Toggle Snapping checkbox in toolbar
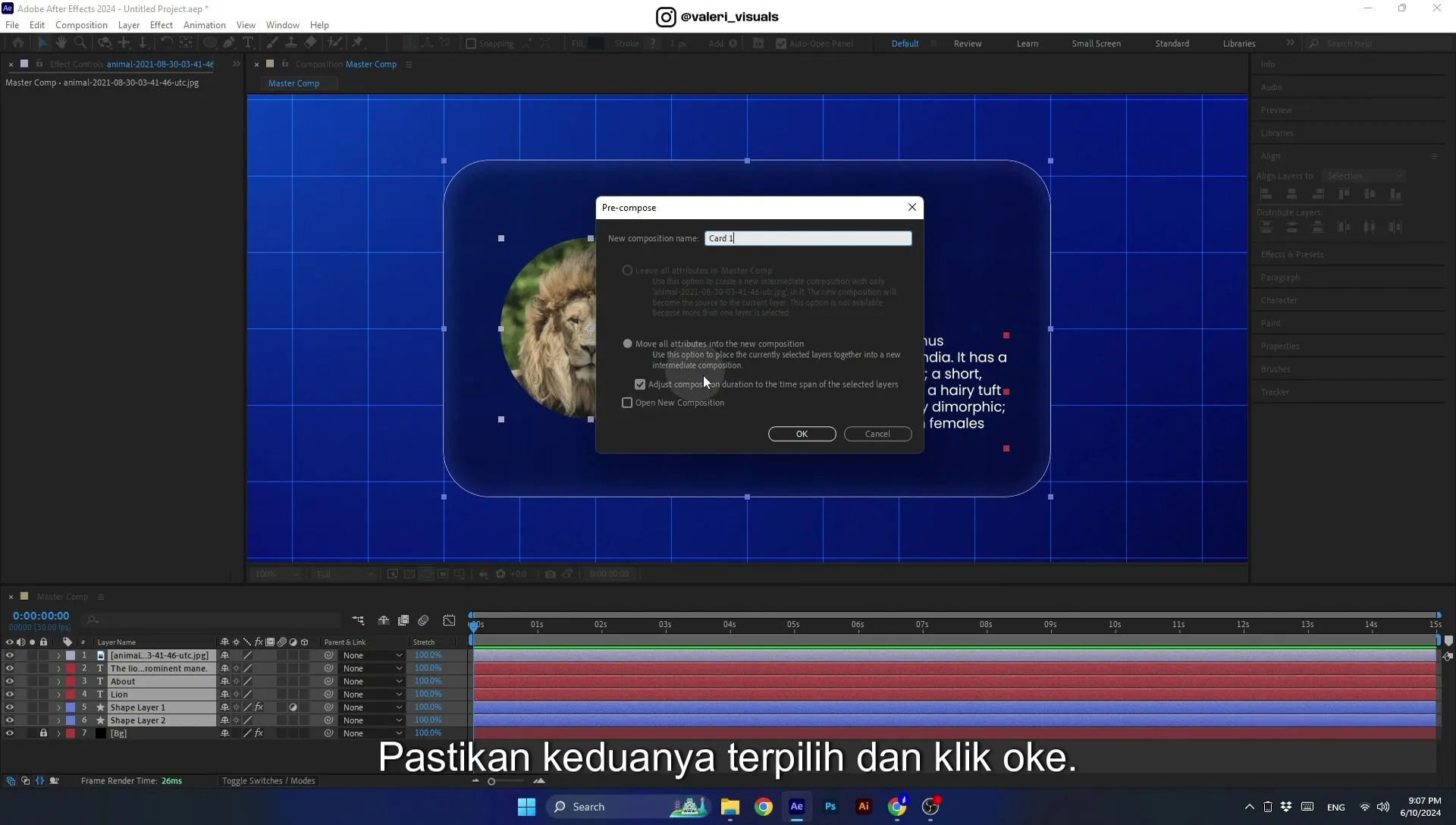The height and width of the screenshot is (825, 1456). [x=471, y=43]
